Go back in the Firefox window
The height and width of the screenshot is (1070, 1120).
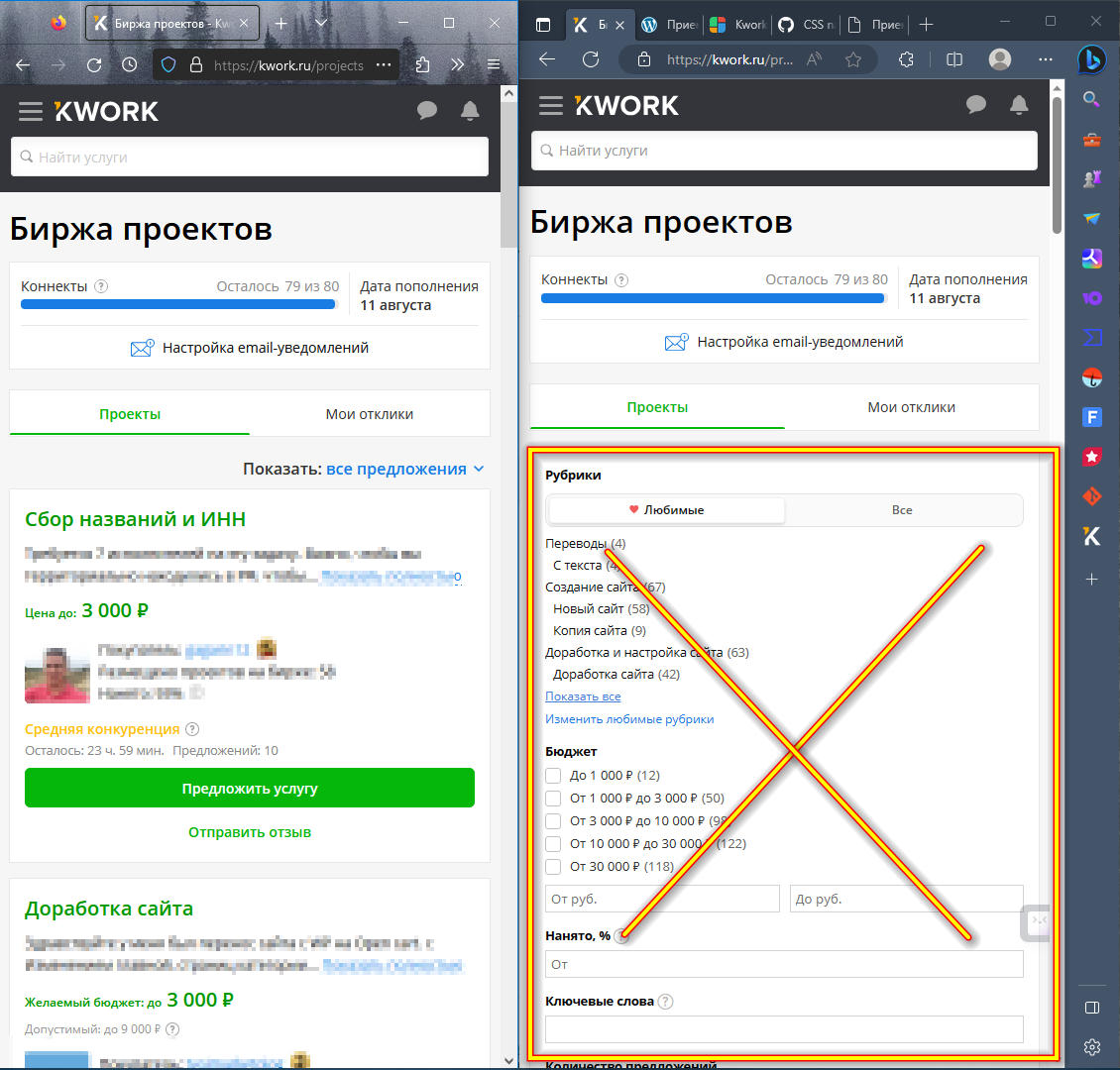[x=23, y=65]
